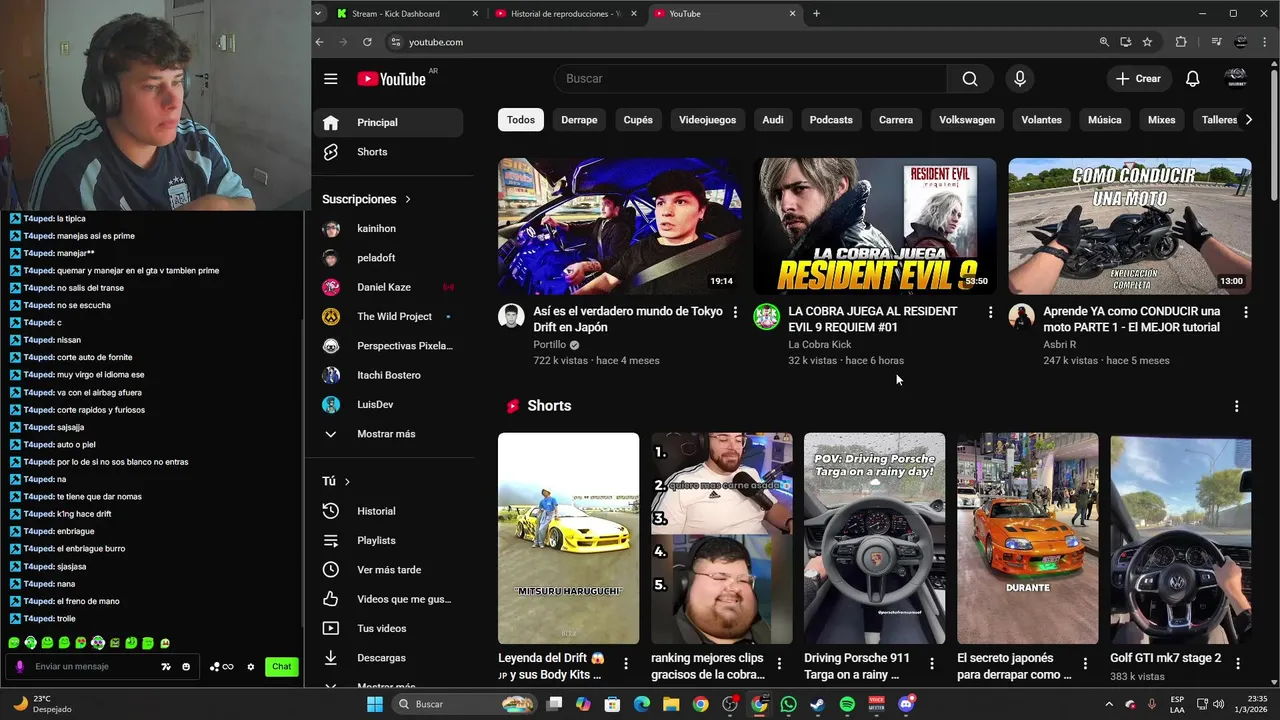Open the YouTube hamburger guide menu
Screen dimensions: 1280x720
(331, 79)
